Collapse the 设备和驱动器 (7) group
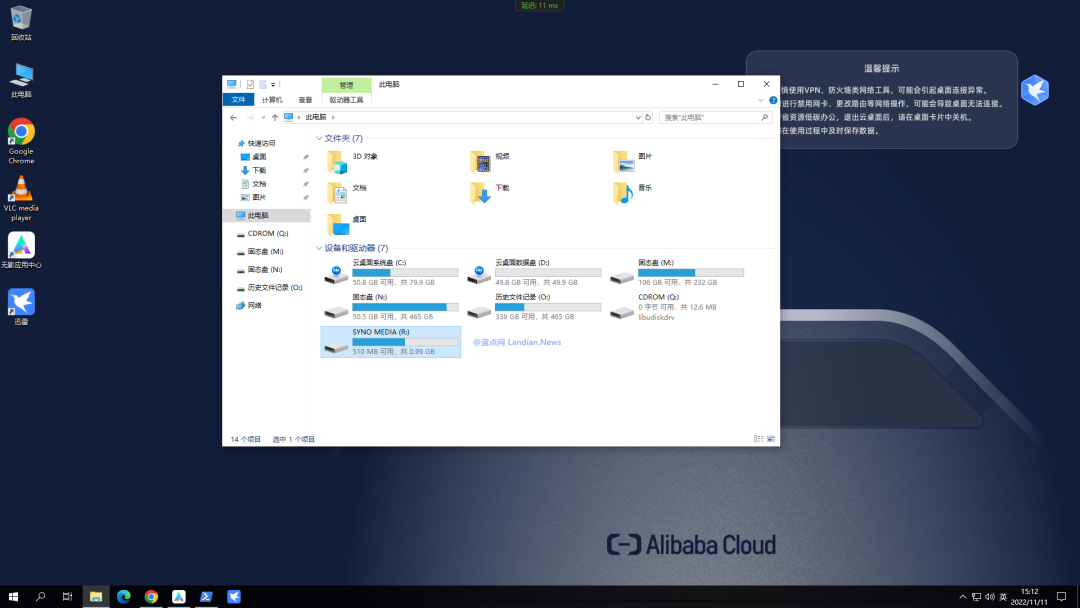The width and height of the screenshot is (1080, 608). (x=319, y=248)
